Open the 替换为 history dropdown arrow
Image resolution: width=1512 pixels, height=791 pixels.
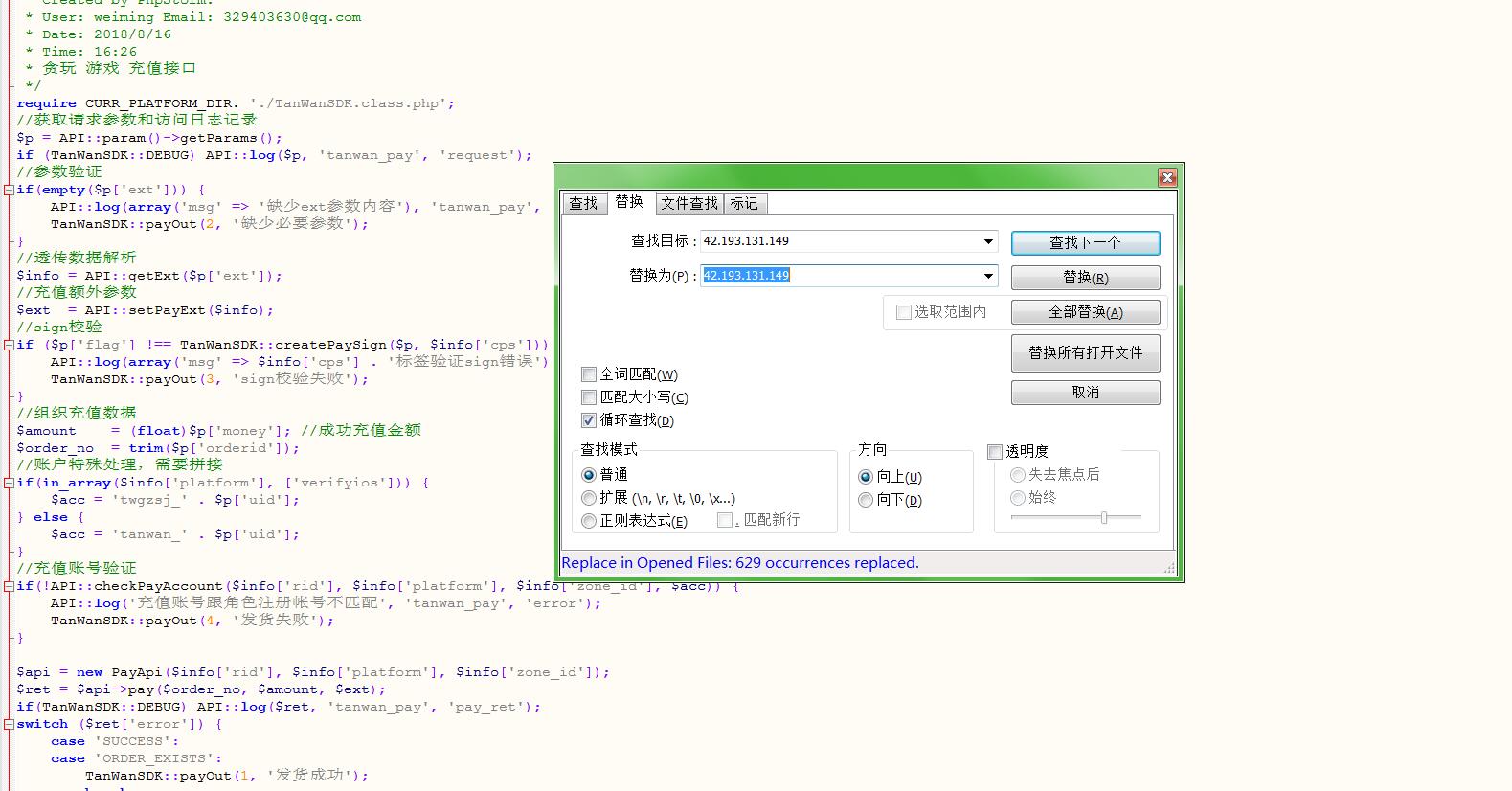[988, 276]
